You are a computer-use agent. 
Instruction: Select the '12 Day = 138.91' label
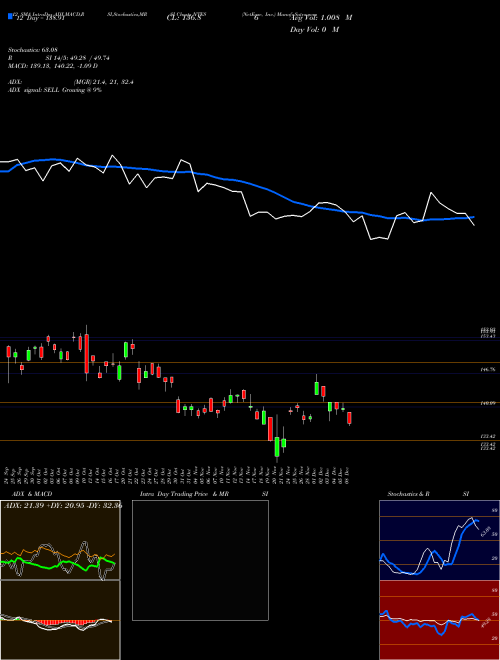pyautogui.click(x=40, y=18)
